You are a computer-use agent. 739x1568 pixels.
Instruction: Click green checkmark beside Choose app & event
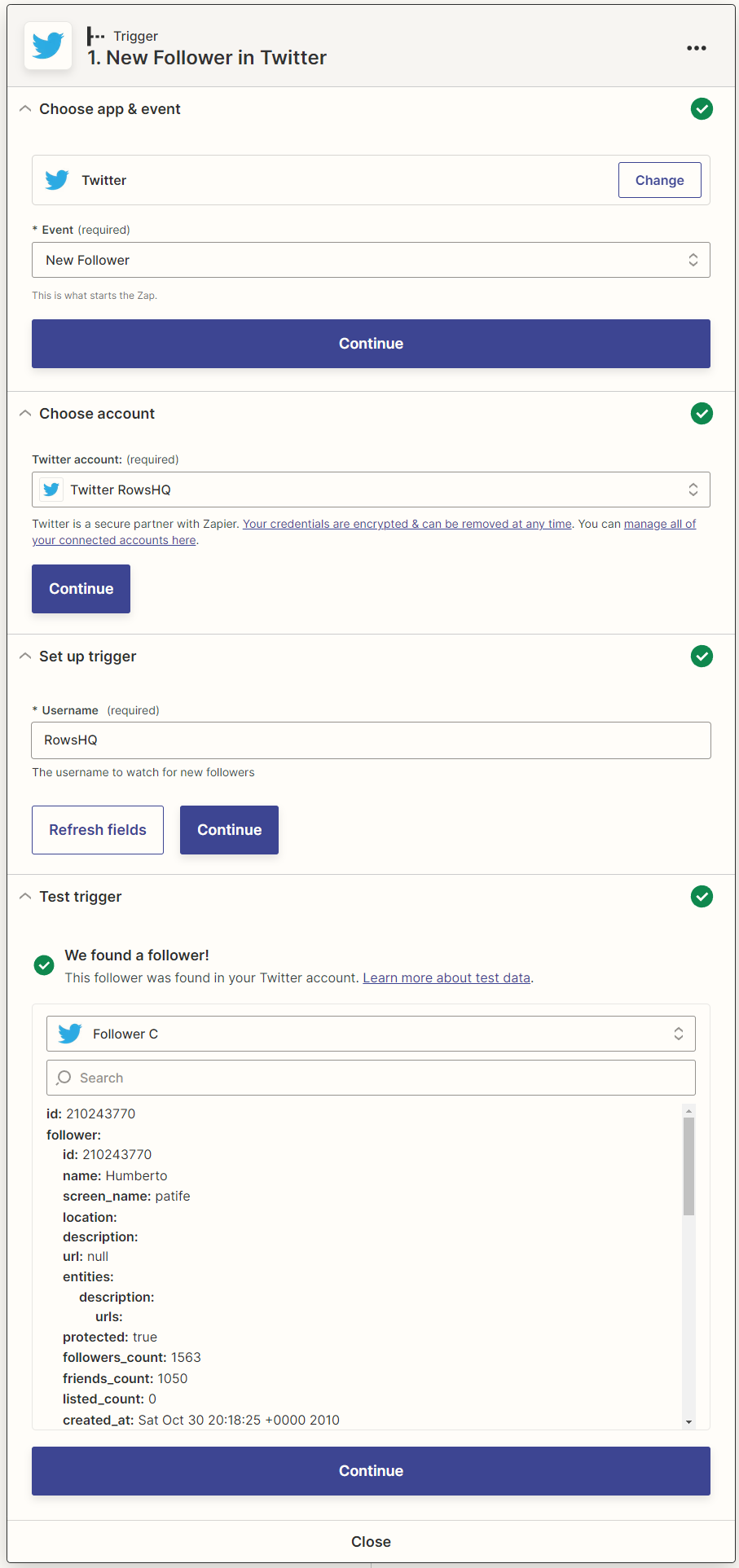pyautogui.click(x=702, y=109)
